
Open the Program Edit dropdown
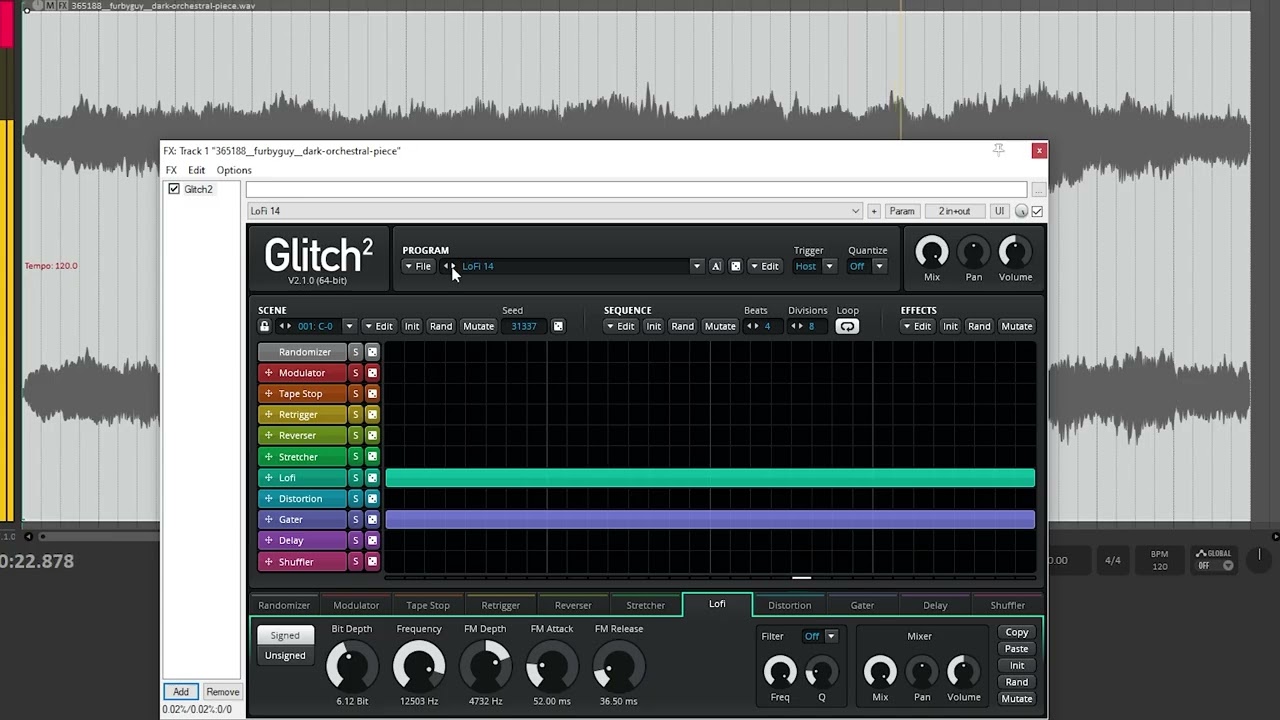point(765,266)
